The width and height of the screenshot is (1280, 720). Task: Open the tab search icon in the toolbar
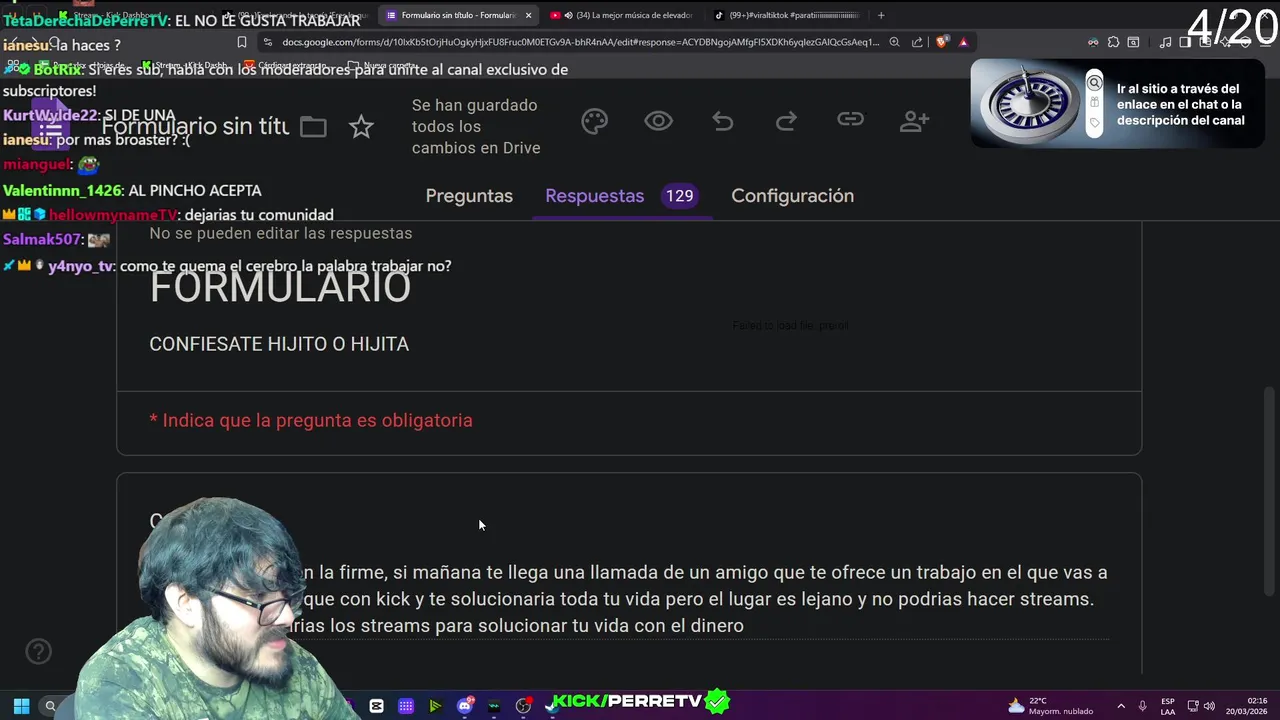click(x=1133, y=42)
